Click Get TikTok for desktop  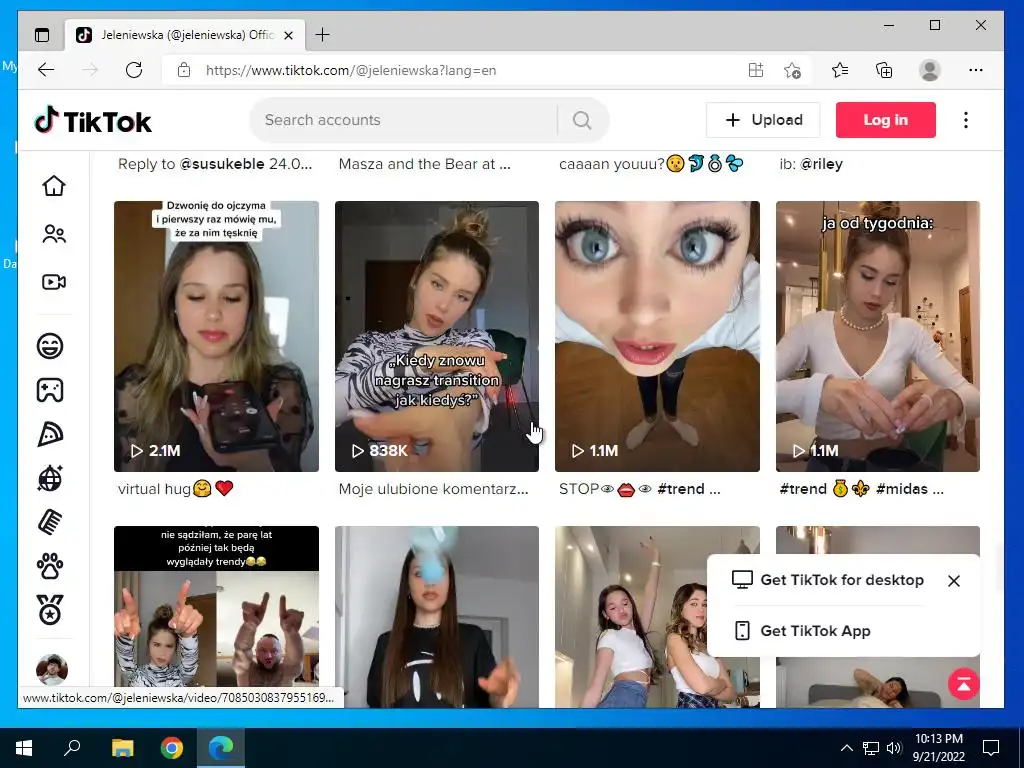(827, 580)
